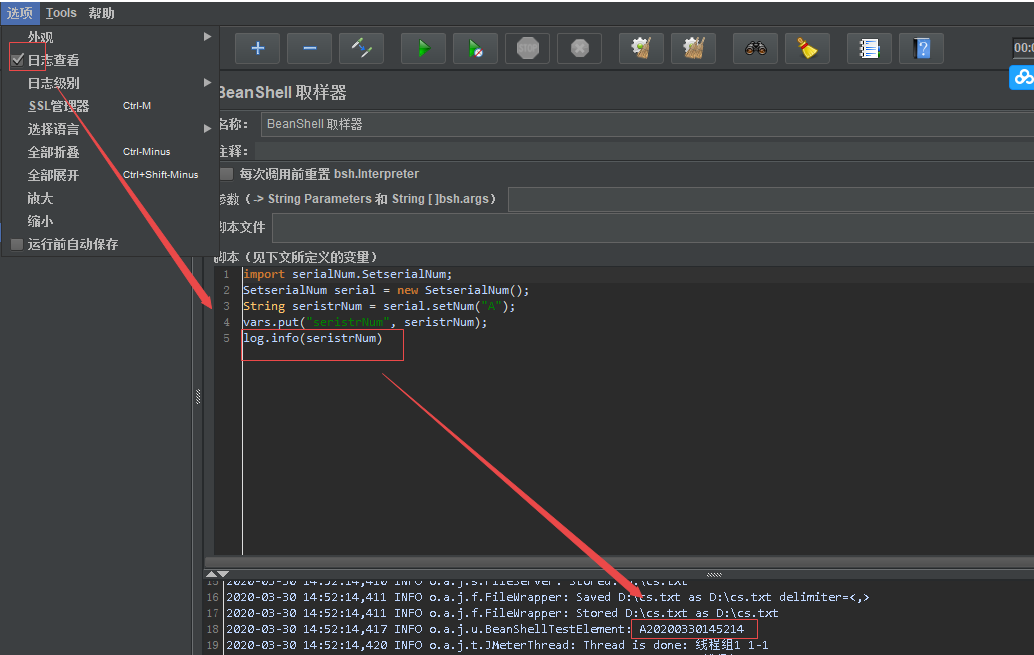Choose 全部展开 from the menu
The height and width of the screenshot is (655, 1034).
pos(109,175)
